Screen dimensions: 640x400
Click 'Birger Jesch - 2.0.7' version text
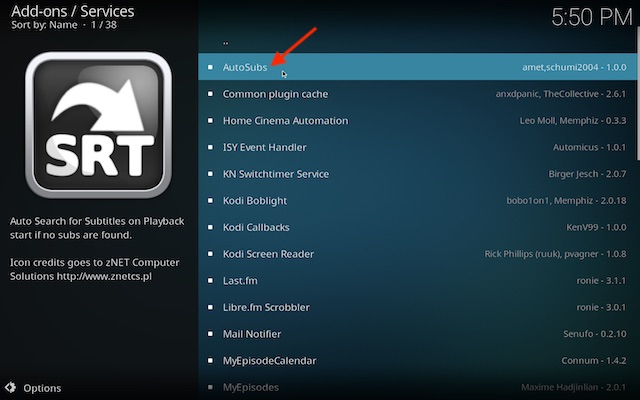point(587,174)
